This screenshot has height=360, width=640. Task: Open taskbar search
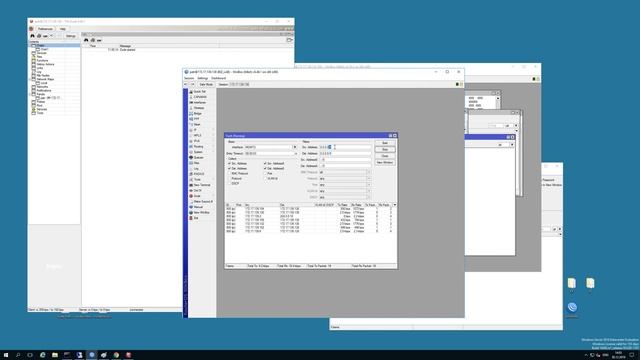tap(18, 355)
